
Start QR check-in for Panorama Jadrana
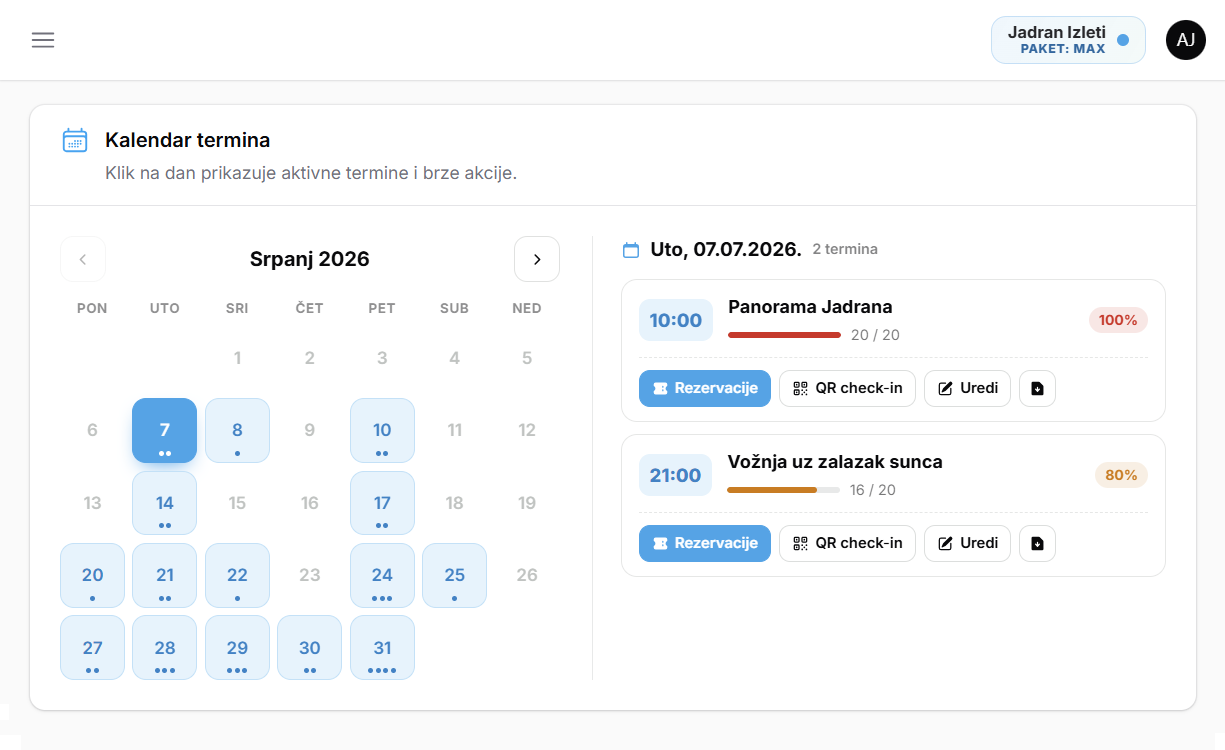tap(847, 388)
